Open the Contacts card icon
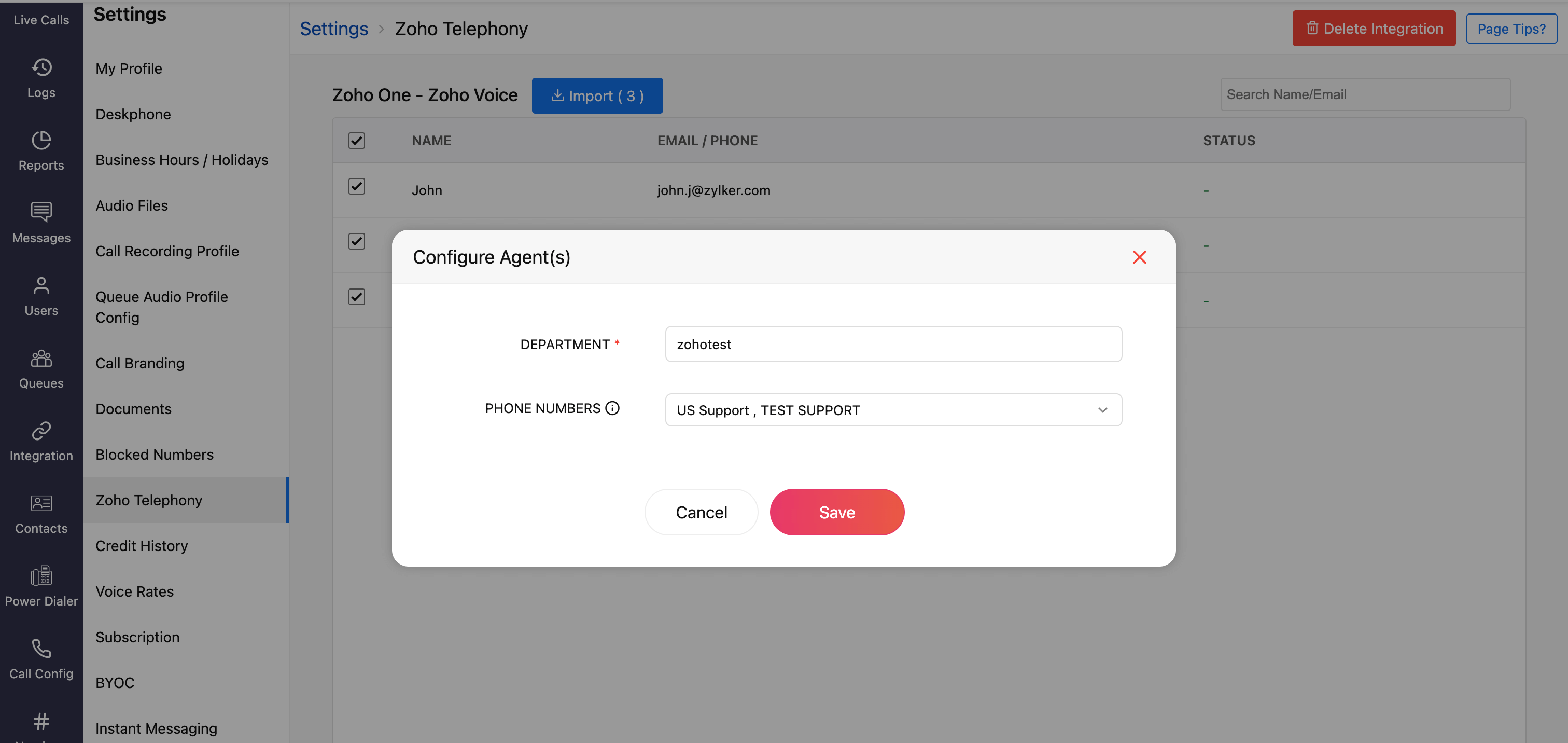The width and height of the screenshot is (1568, 743). click(x=41, y=503)
